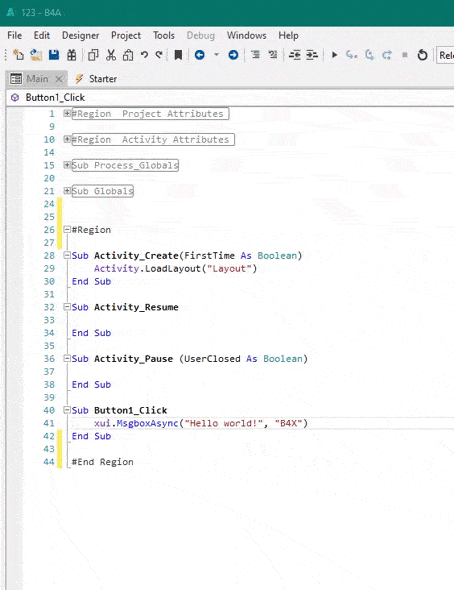
Task: Open the Project menu
Action: click(x=126, y=35)
